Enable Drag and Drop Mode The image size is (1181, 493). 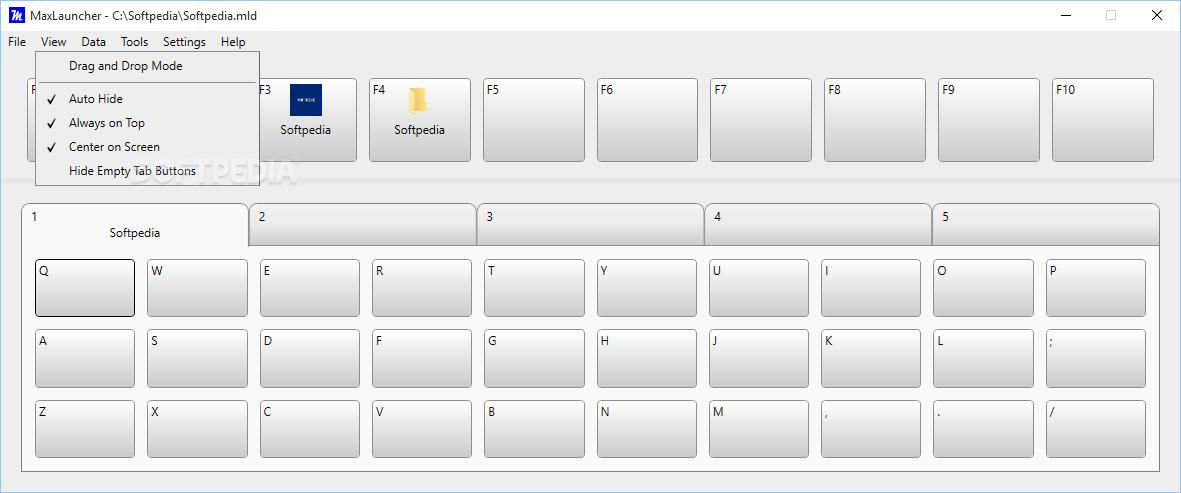[x=147, y=65]
